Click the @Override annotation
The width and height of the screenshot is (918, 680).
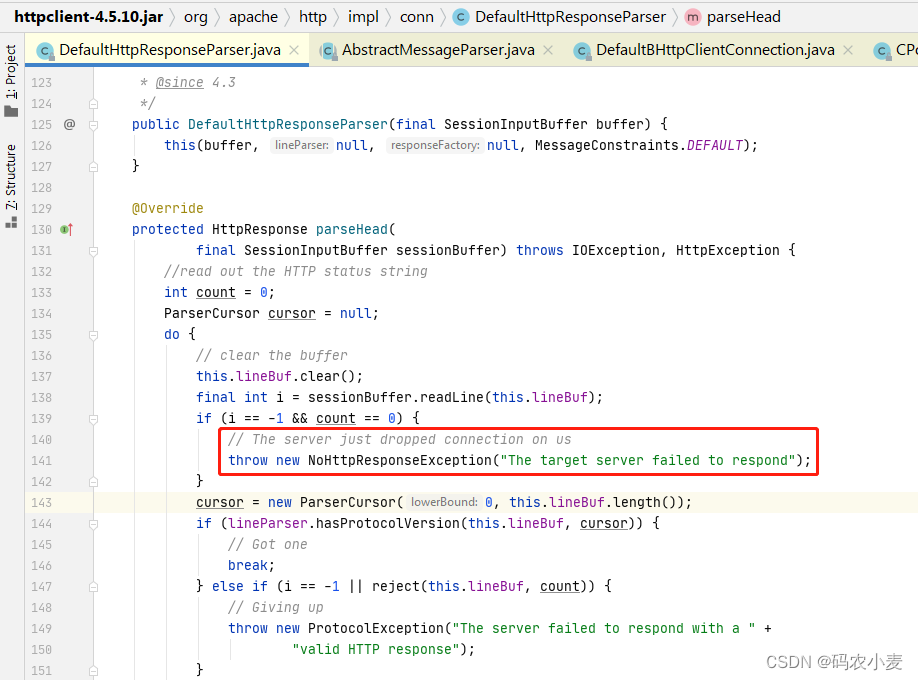pos(167,209)
